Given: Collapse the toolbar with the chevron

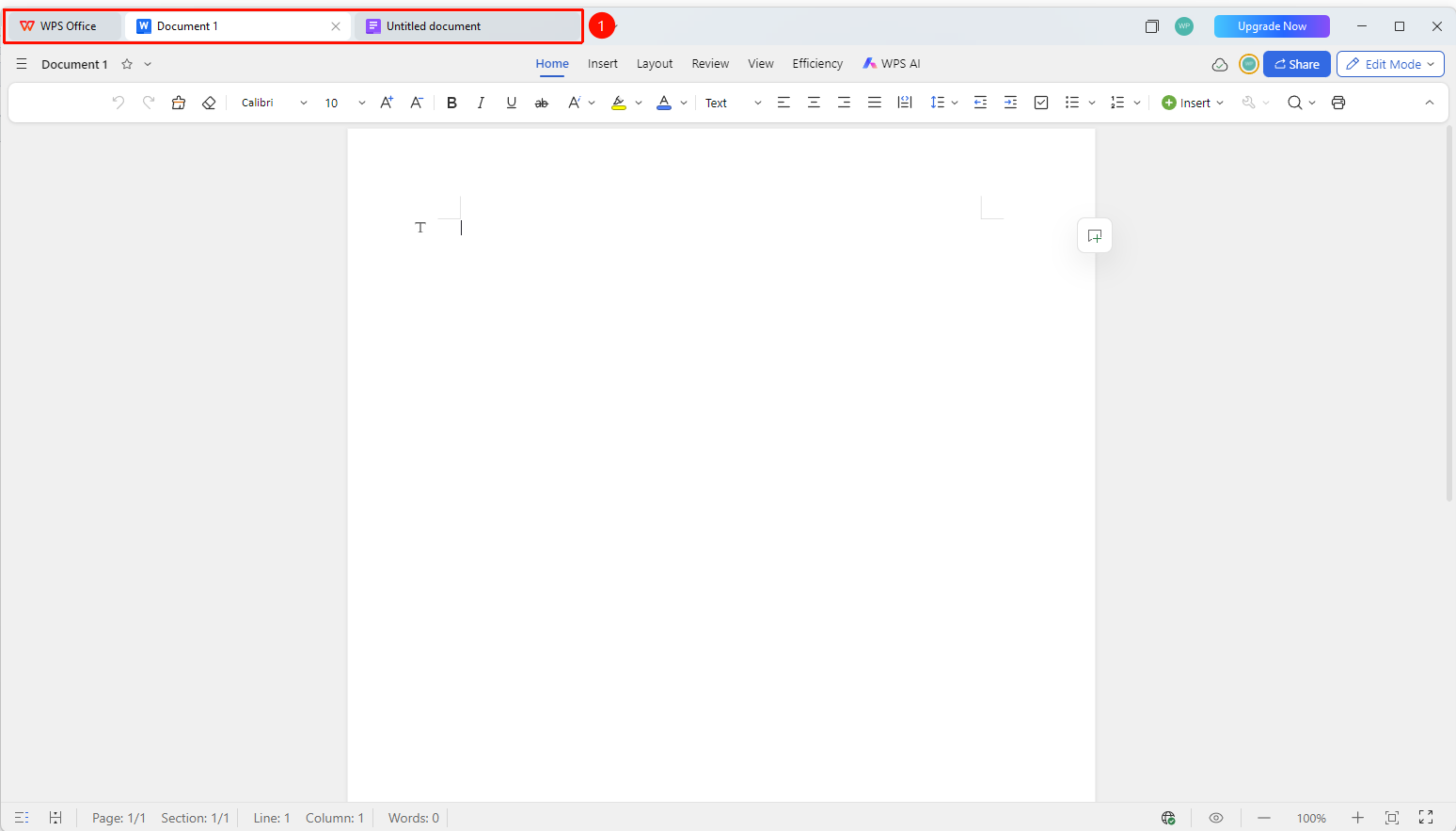Looking at the screenshot, I should [1430, 103].
